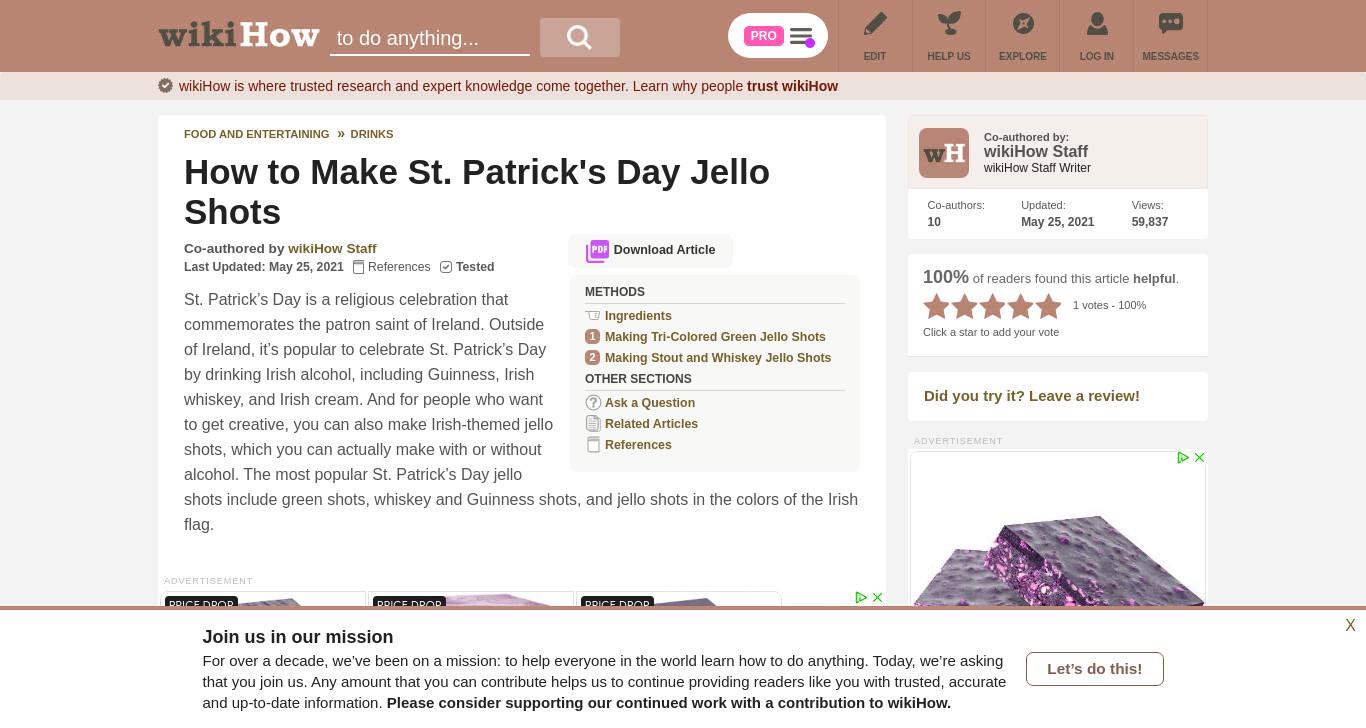Jump to the Ingredients section
1366x728 pixels.
tap(638, 316)
